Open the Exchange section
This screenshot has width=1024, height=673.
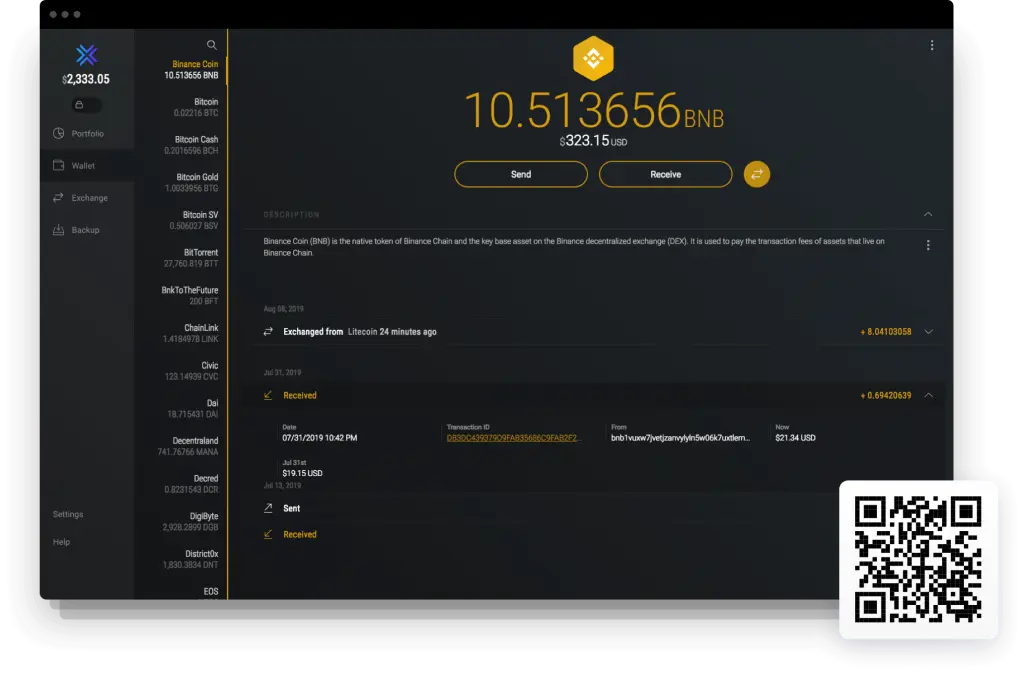tap(87, 198)
